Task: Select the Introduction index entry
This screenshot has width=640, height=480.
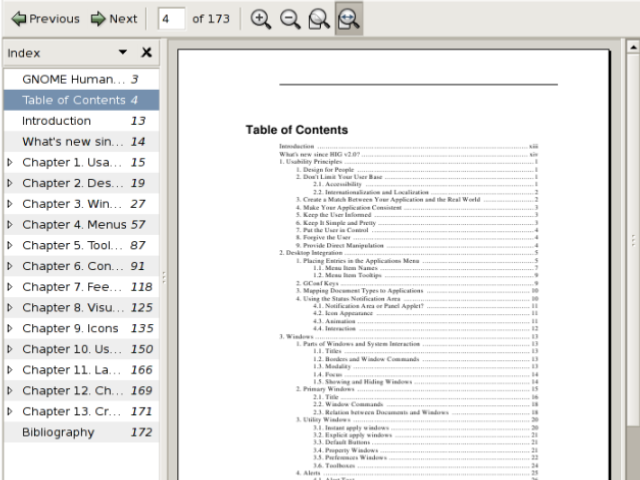Action: point(56,121)
